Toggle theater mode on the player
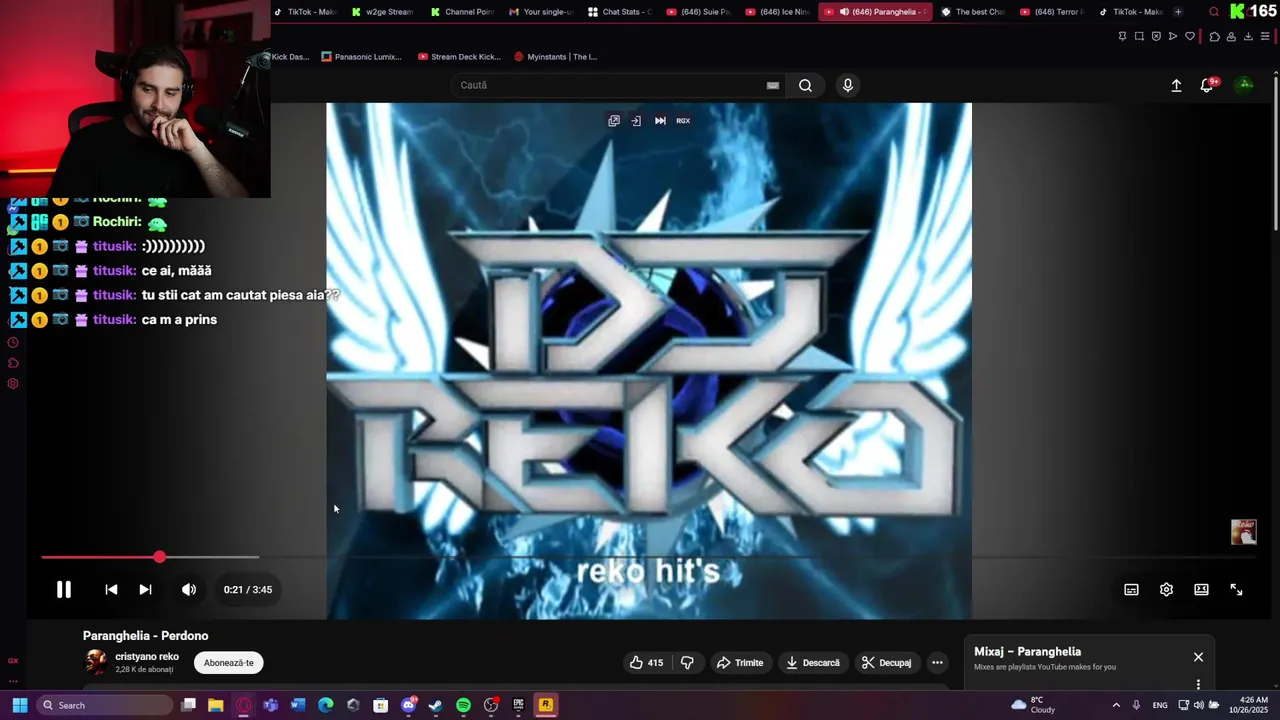 click(1201, 590)
